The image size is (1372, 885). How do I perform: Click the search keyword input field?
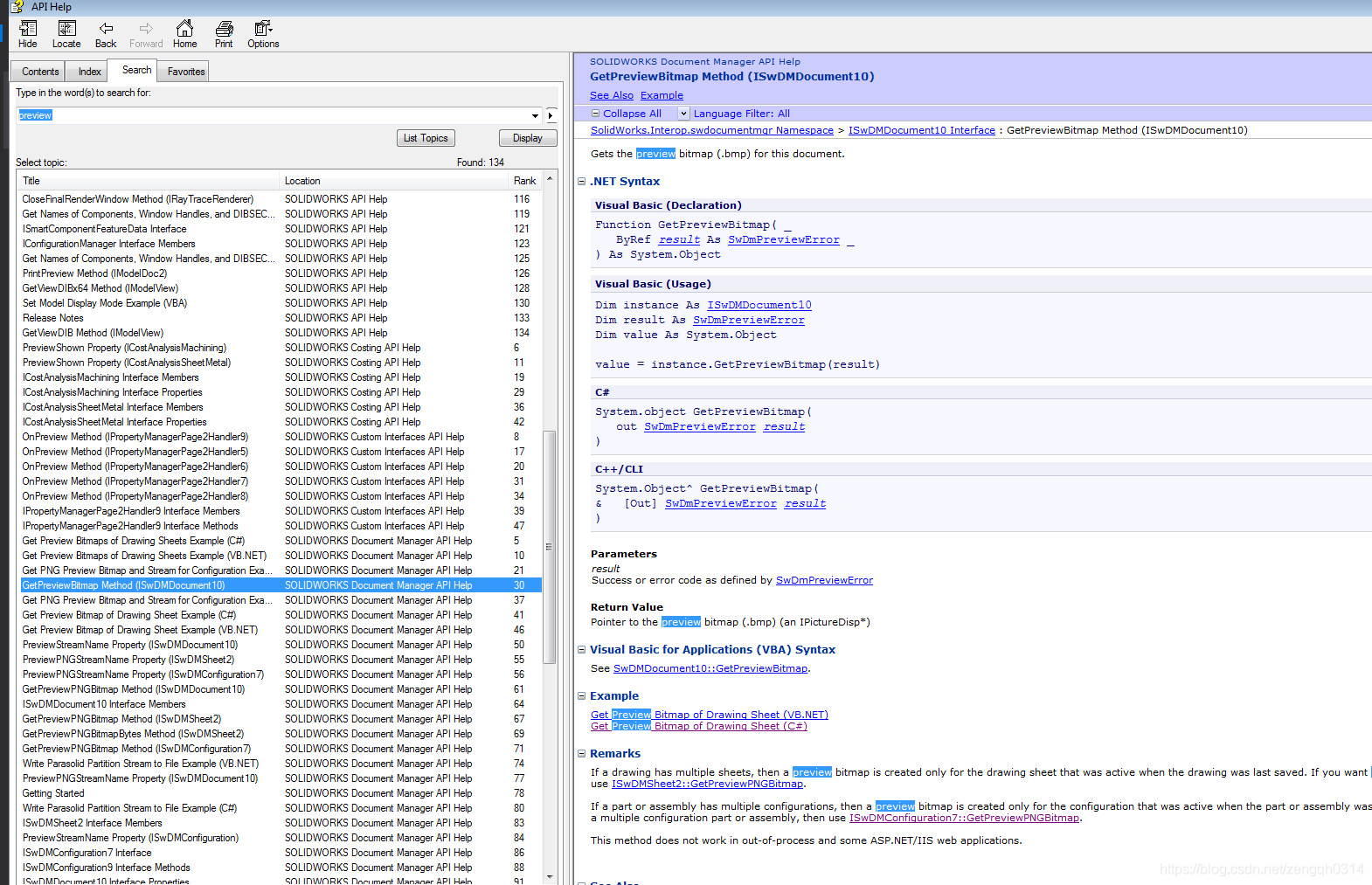(x=273, y=115)
